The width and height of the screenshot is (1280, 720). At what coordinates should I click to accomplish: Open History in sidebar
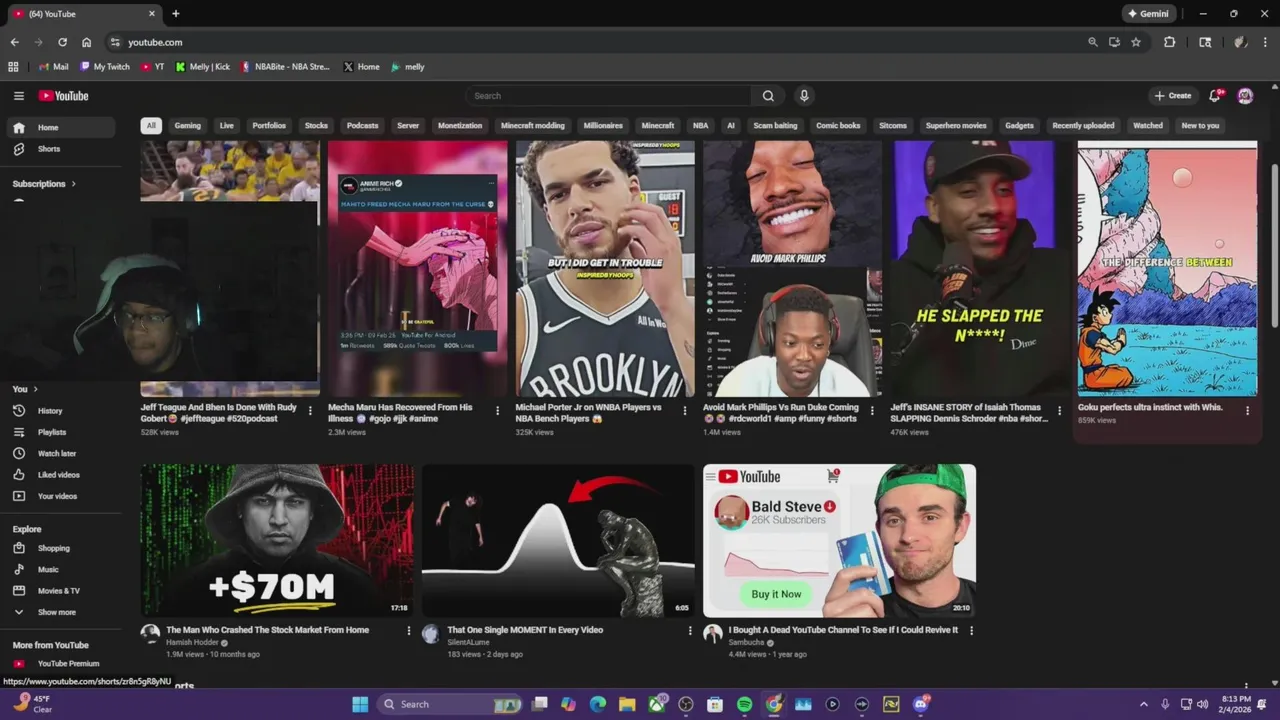(60, 411)
